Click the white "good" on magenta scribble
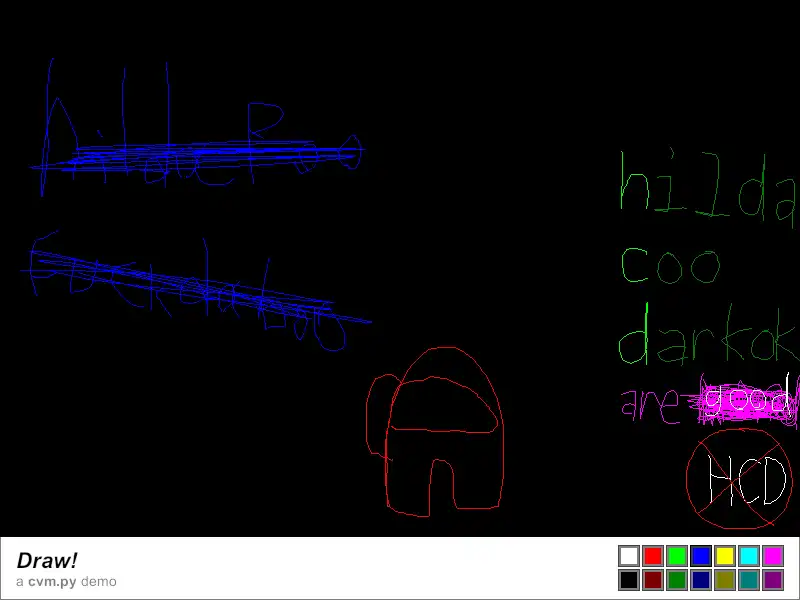Image resolution: width=800 pixels, height=600 pixels. click(x=746, y=399)
